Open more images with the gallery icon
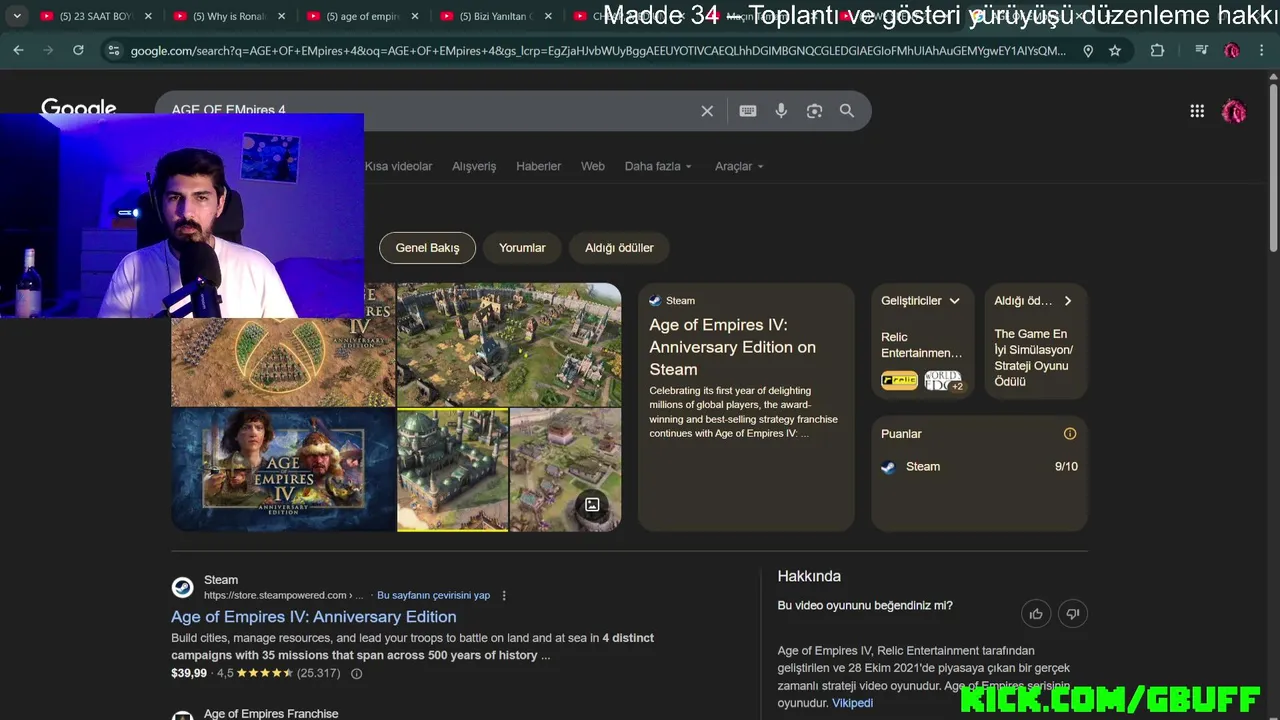This screenshot has height=720, width=1280. coord(592,505)
